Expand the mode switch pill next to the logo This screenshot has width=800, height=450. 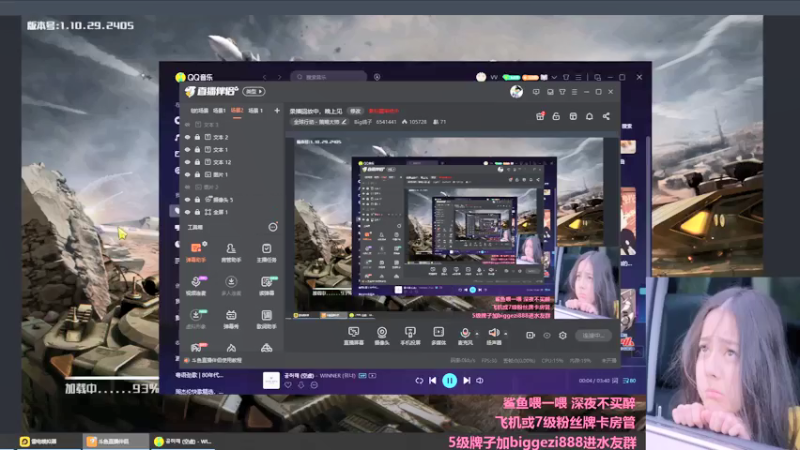point(254,91)
